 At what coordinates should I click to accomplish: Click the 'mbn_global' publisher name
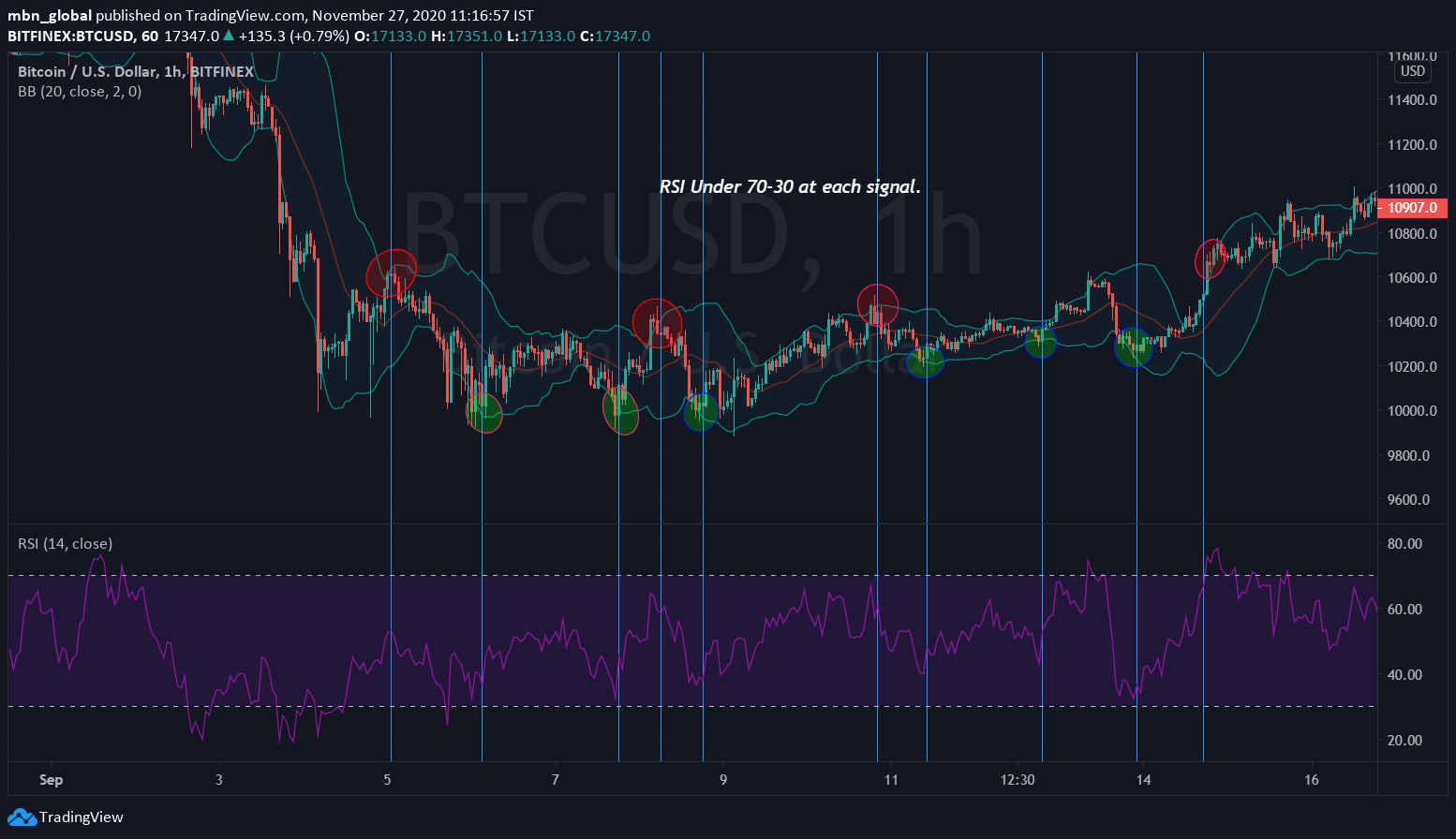click(50, 16)
